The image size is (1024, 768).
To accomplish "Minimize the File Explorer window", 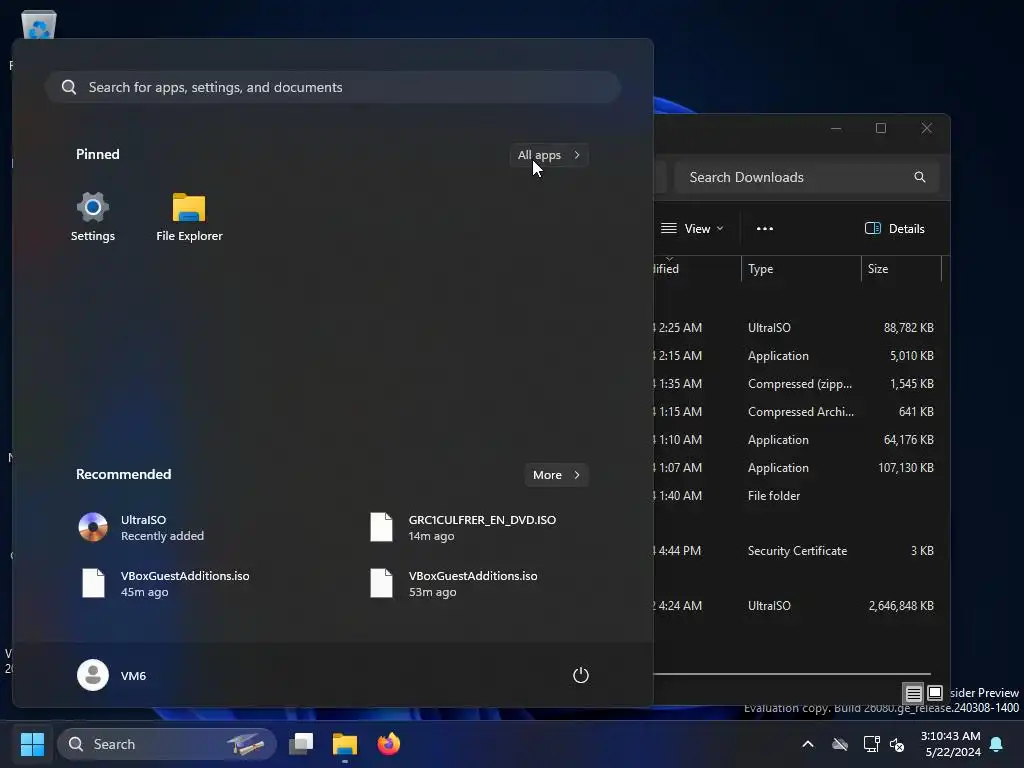I will click(836, 128).
